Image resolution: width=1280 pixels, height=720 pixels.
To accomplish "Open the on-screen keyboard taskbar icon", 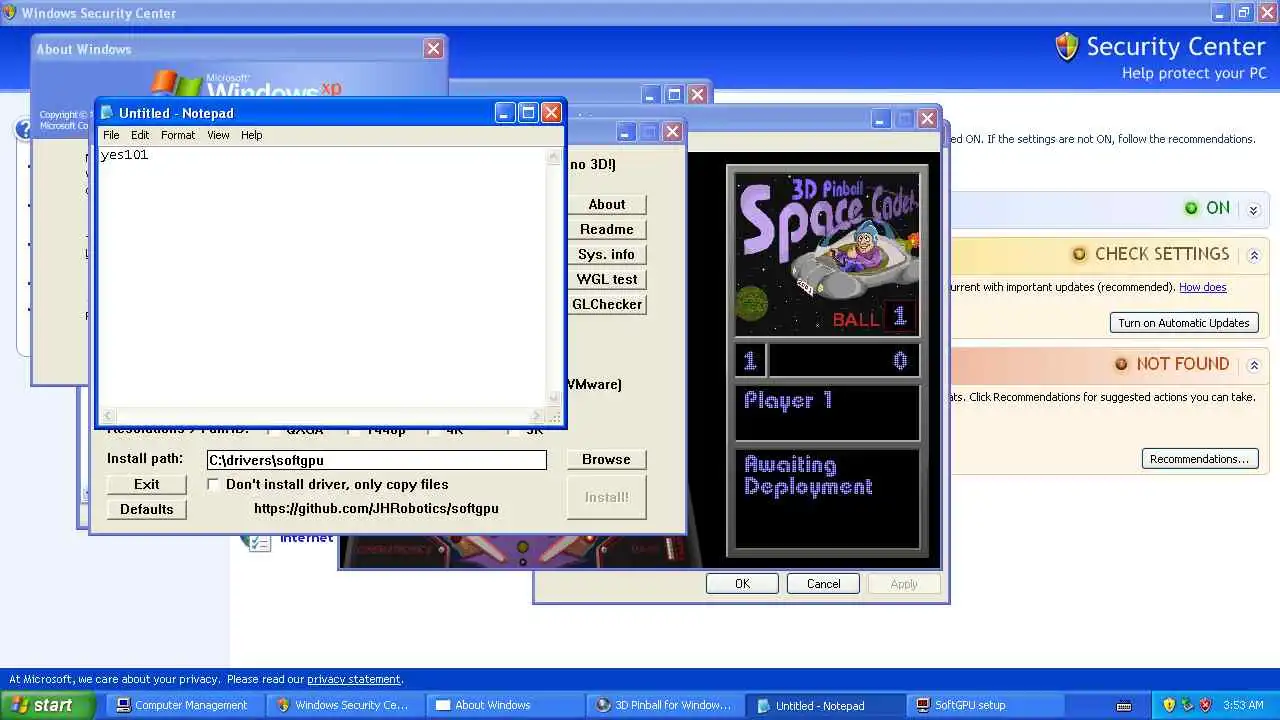I will pyautogui.click(x=1124, y=706).
